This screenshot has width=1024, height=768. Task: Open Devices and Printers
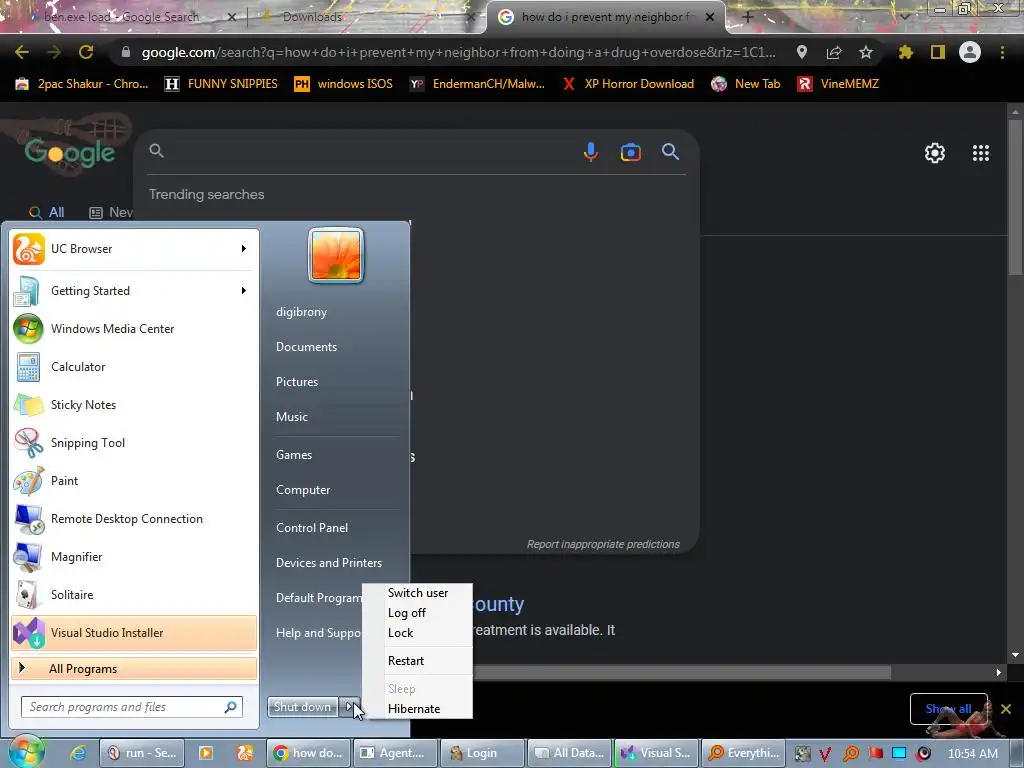[328, 562]
